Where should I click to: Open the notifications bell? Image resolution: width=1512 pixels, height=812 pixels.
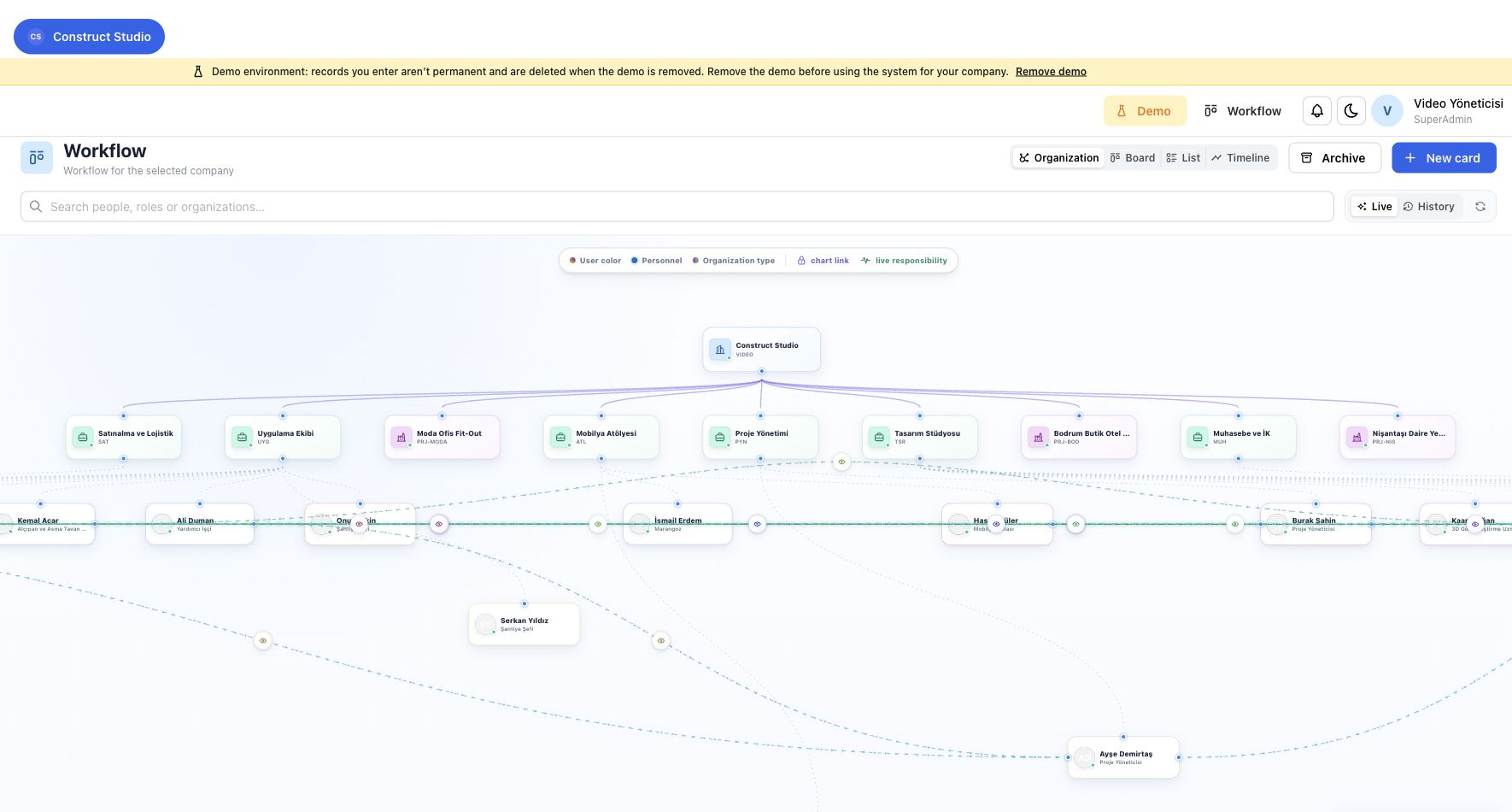[1317, 111]
